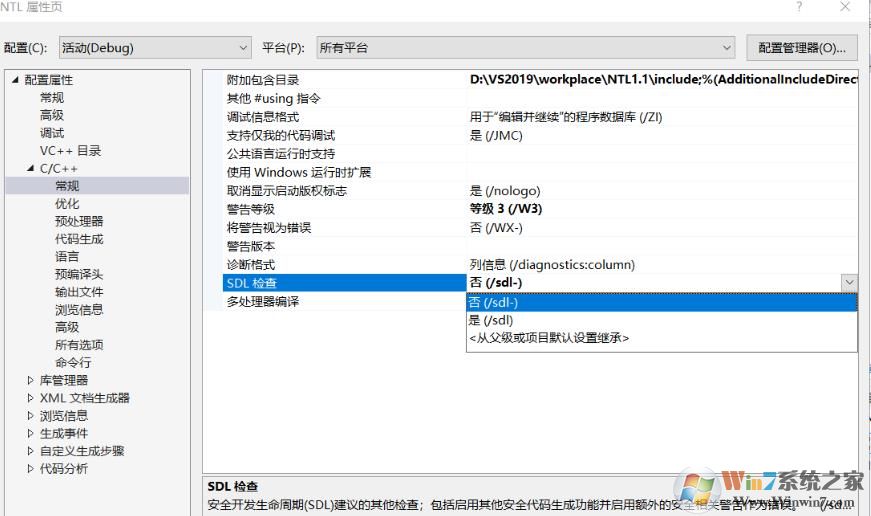Click the 列信息 (/diagnostics:column) value
871x516 pixels.
tap(552, 264)
